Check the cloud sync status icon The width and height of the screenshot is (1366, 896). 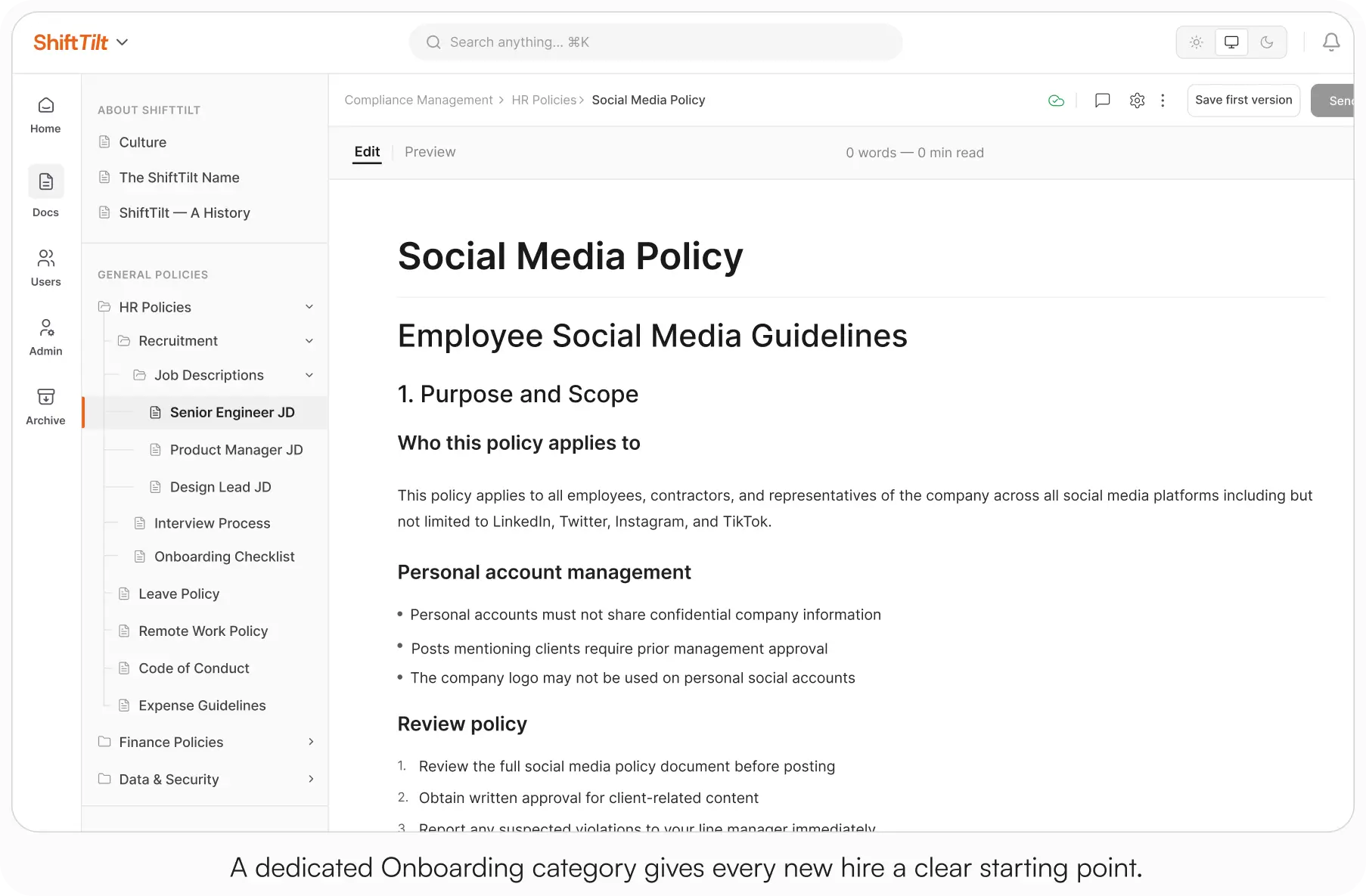point(1057,101)
